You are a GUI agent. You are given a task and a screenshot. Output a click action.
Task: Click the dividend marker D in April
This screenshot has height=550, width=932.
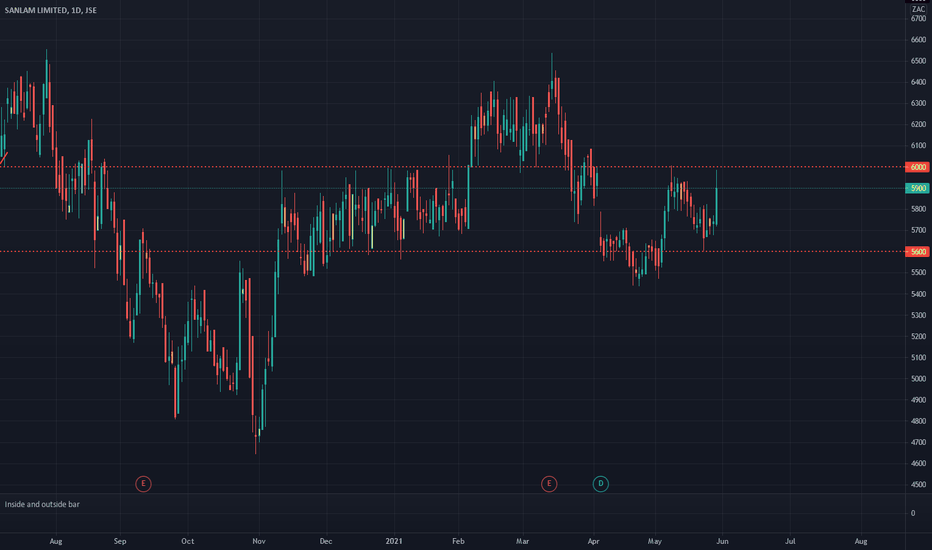pyautogui.click(x=600, y=484)
